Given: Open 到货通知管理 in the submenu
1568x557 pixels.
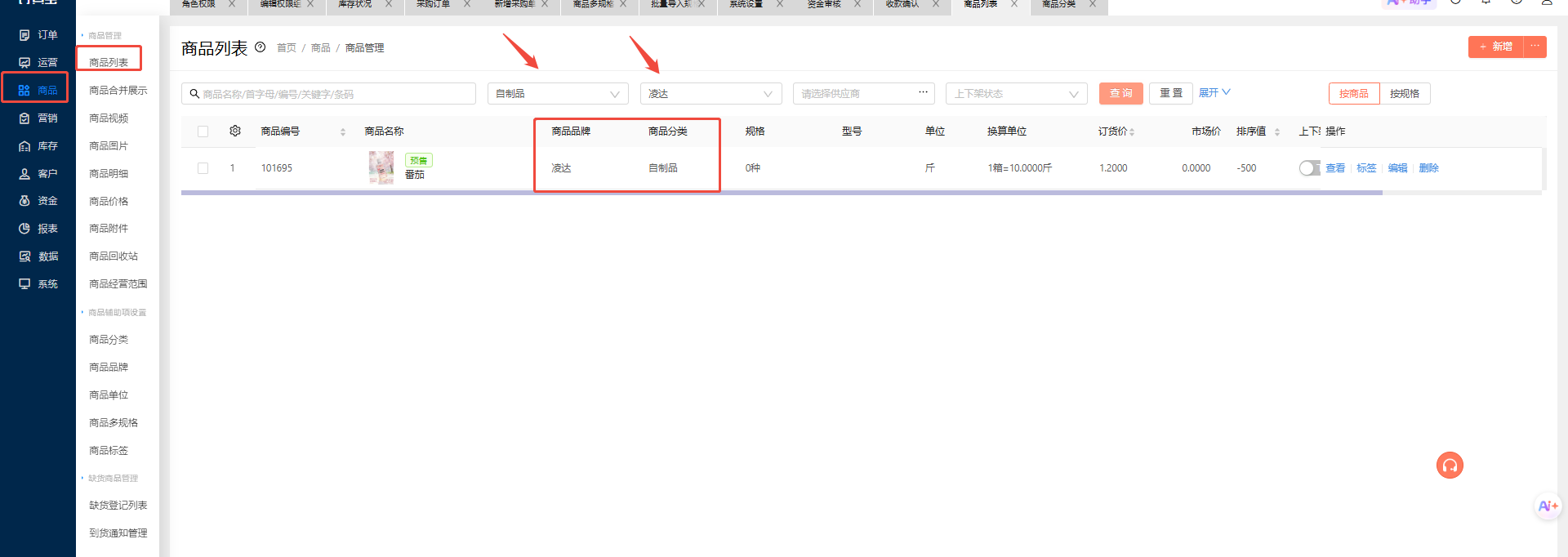Looking at the screenshot, I should point(118,533).
